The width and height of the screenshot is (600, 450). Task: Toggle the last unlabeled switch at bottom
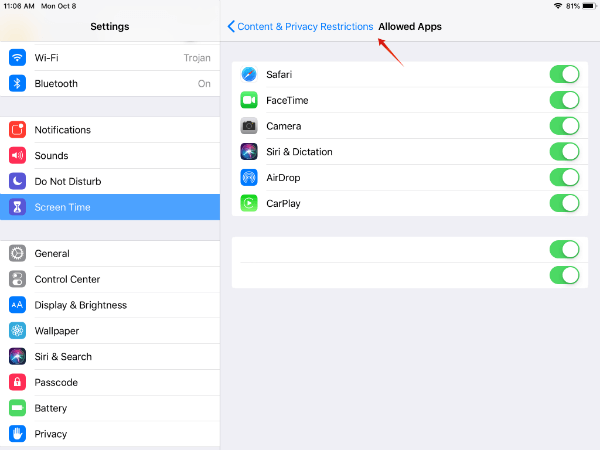click(x=564, y=275)
